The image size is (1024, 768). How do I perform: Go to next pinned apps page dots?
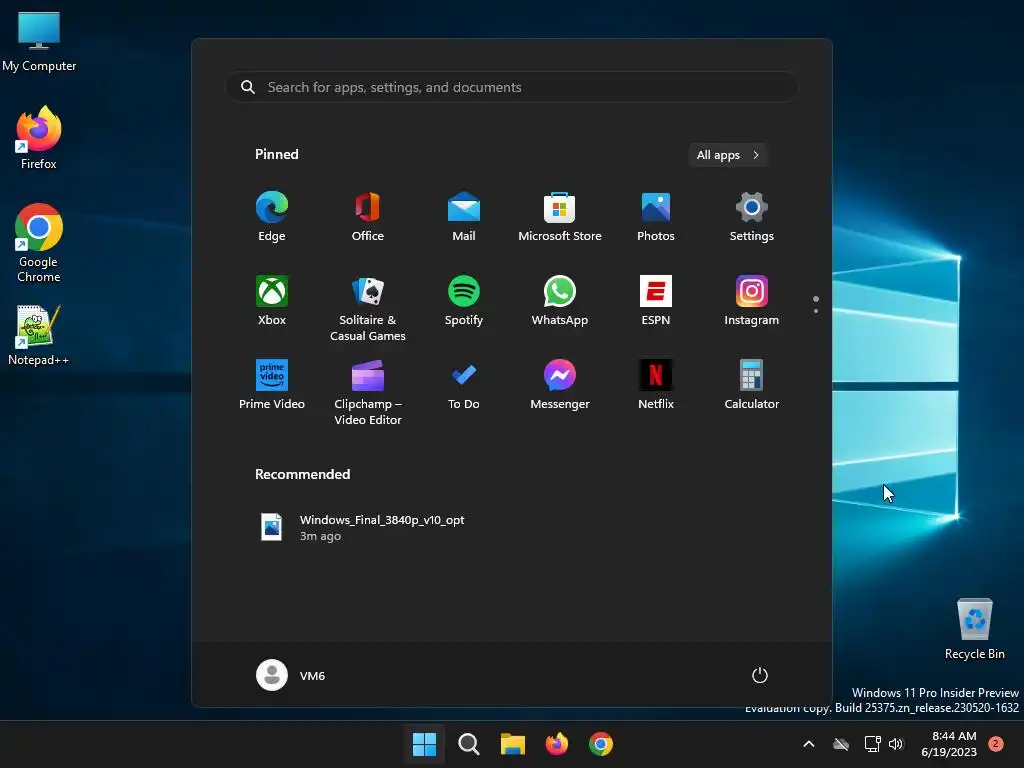coord(816,304)
